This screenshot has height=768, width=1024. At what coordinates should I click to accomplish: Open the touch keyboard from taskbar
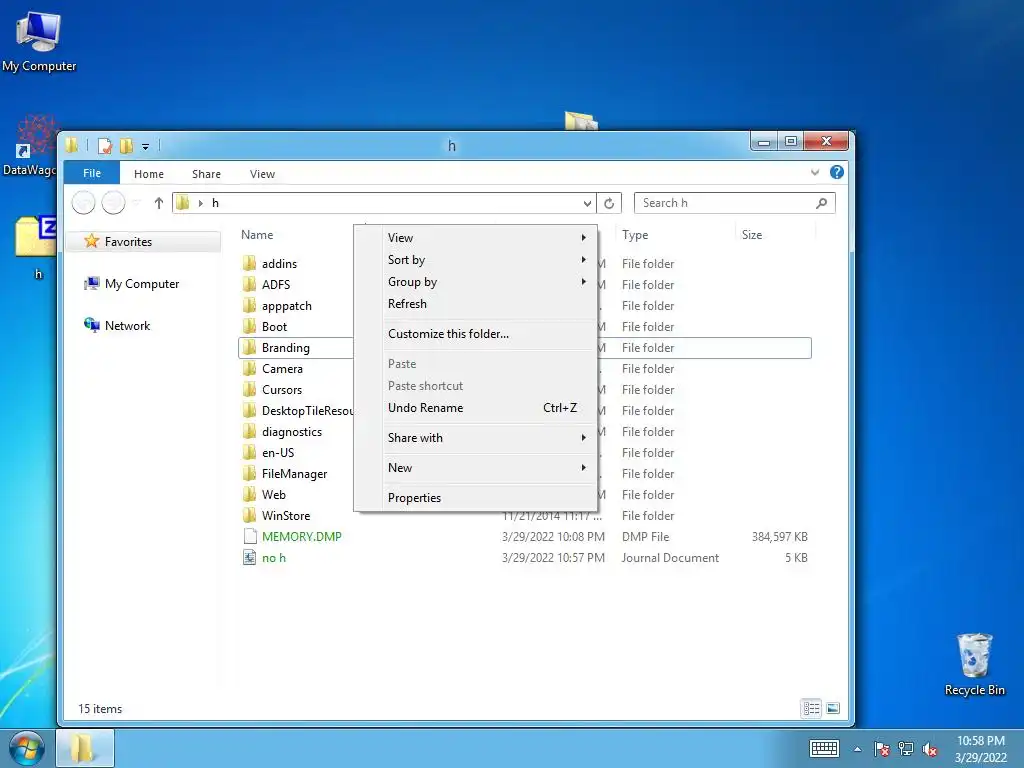point(824,749)
